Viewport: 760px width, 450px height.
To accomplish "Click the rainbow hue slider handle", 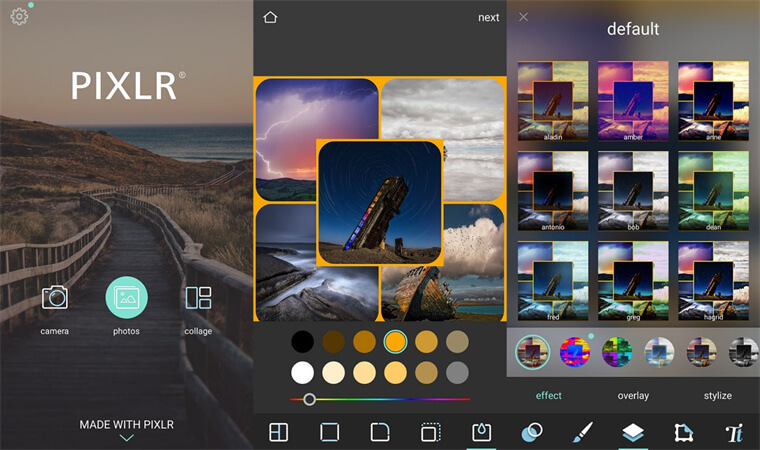I will (x=309, y=400).
